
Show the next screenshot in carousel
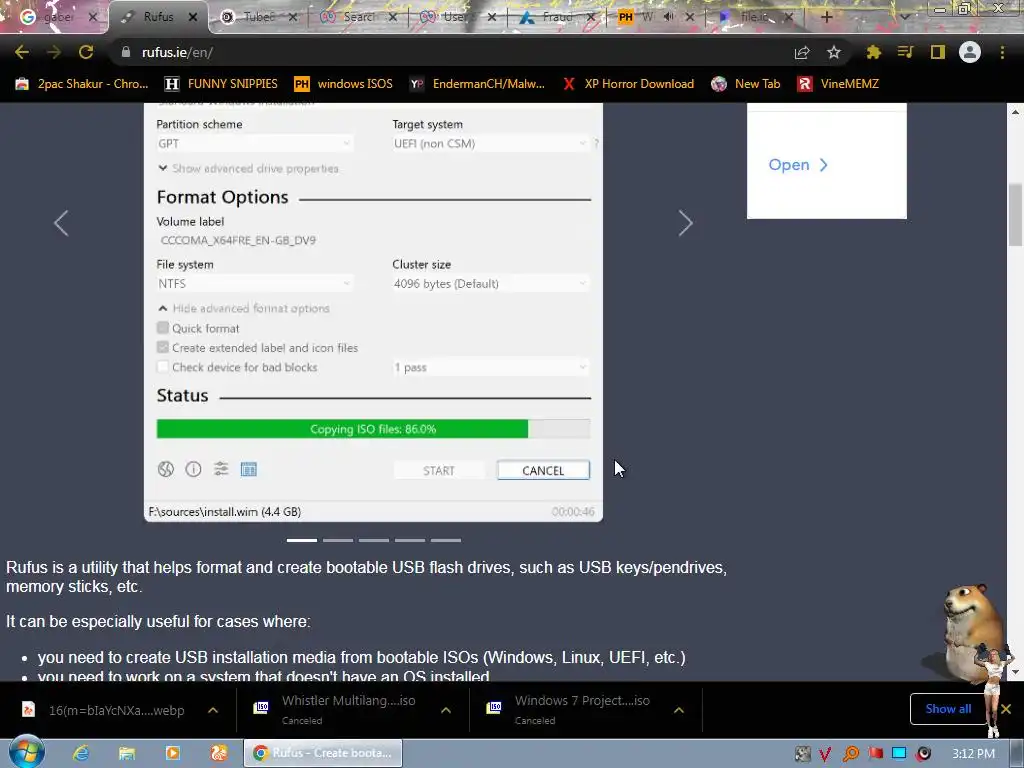click(685, 223)
